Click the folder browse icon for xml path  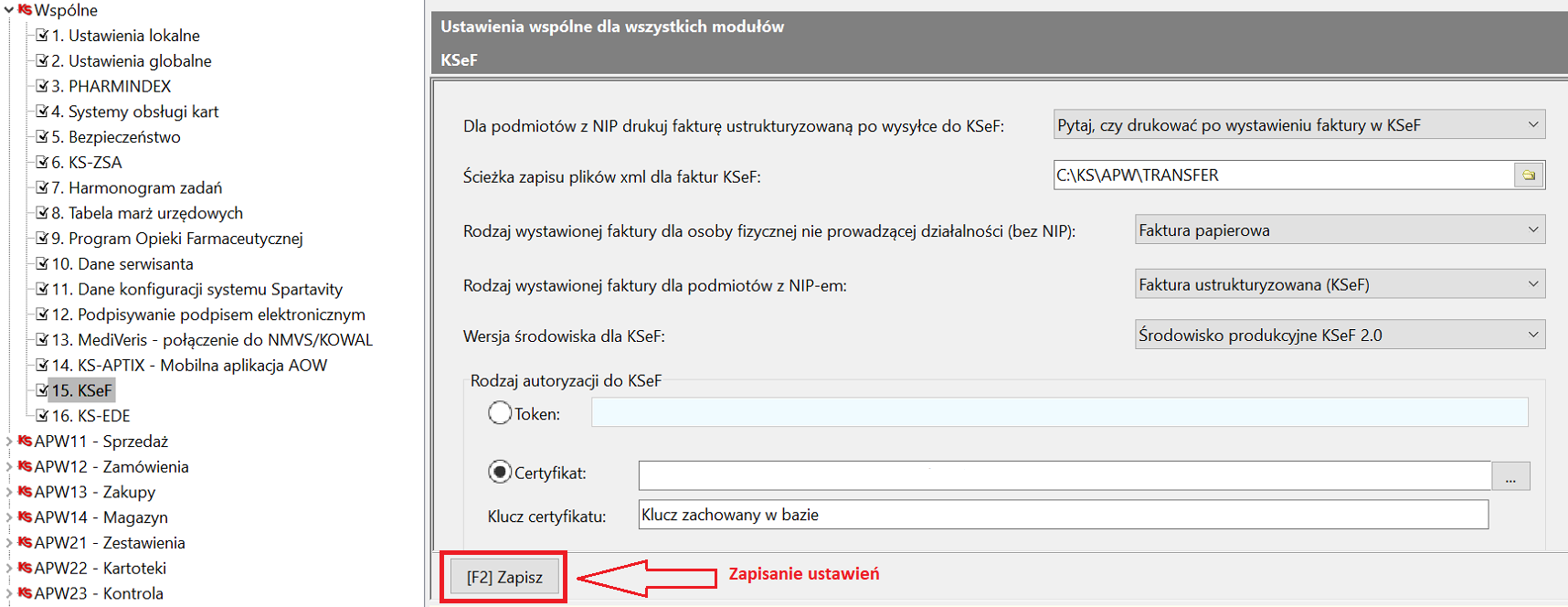click(1529, 176)
